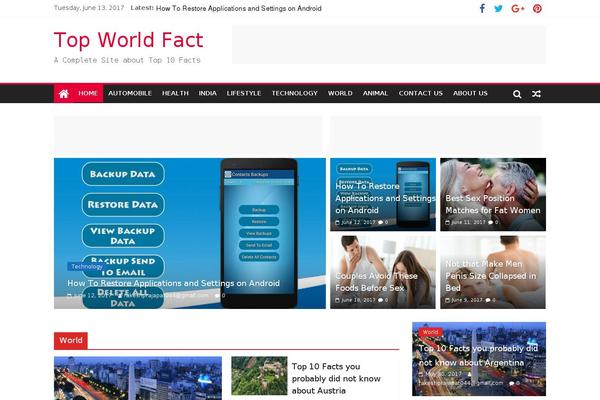Click the Top World Fact site title

point(128,40)
